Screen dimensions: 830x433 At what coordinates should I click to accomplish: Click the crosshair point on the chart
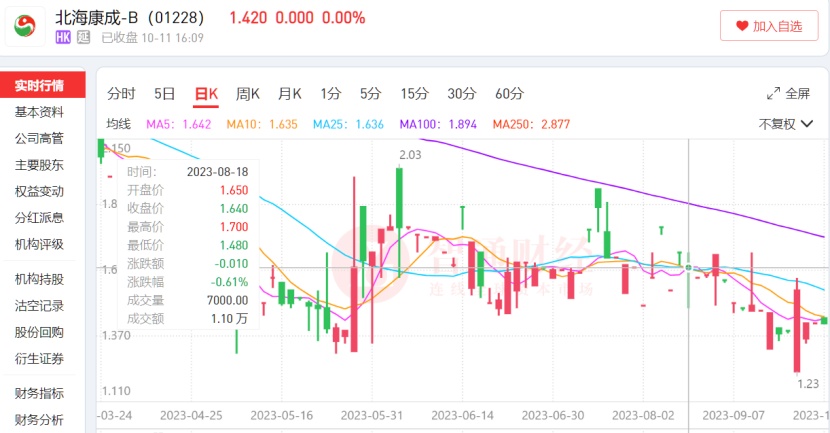689,268
